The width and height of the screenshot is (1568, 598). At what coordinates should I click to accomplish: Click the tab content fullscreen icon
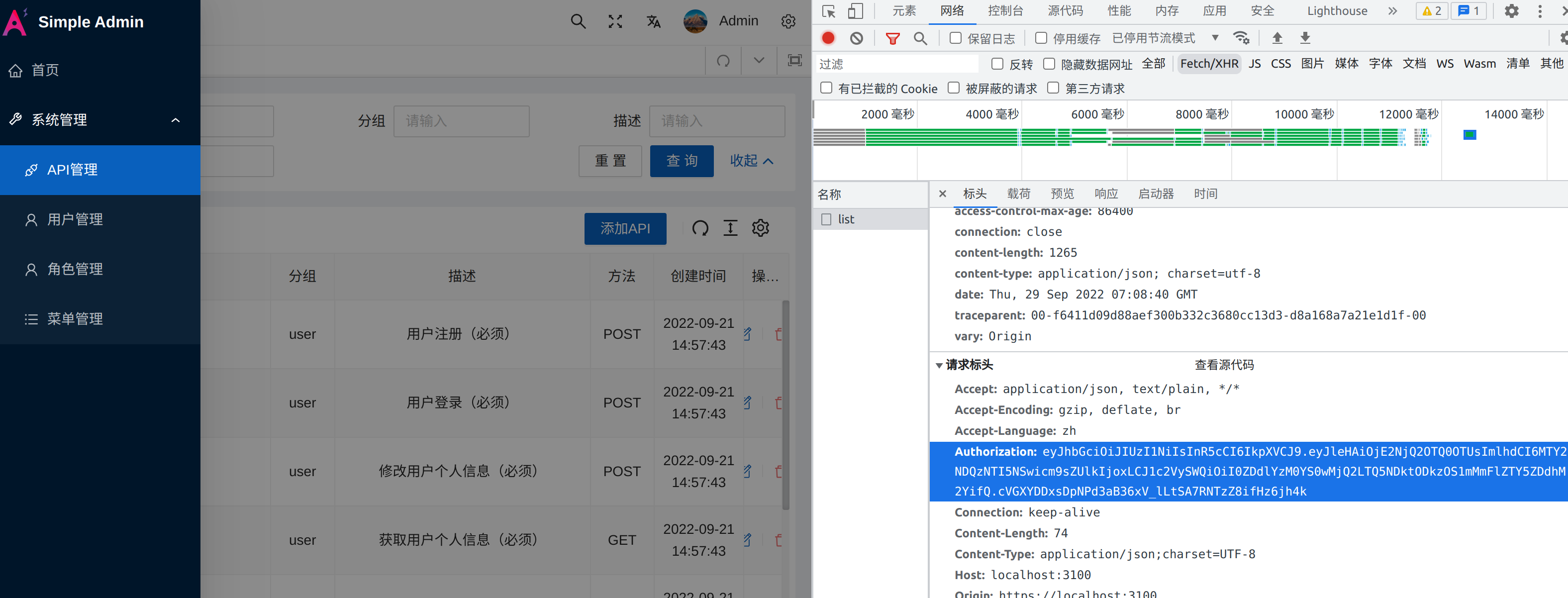coord(794,60)
